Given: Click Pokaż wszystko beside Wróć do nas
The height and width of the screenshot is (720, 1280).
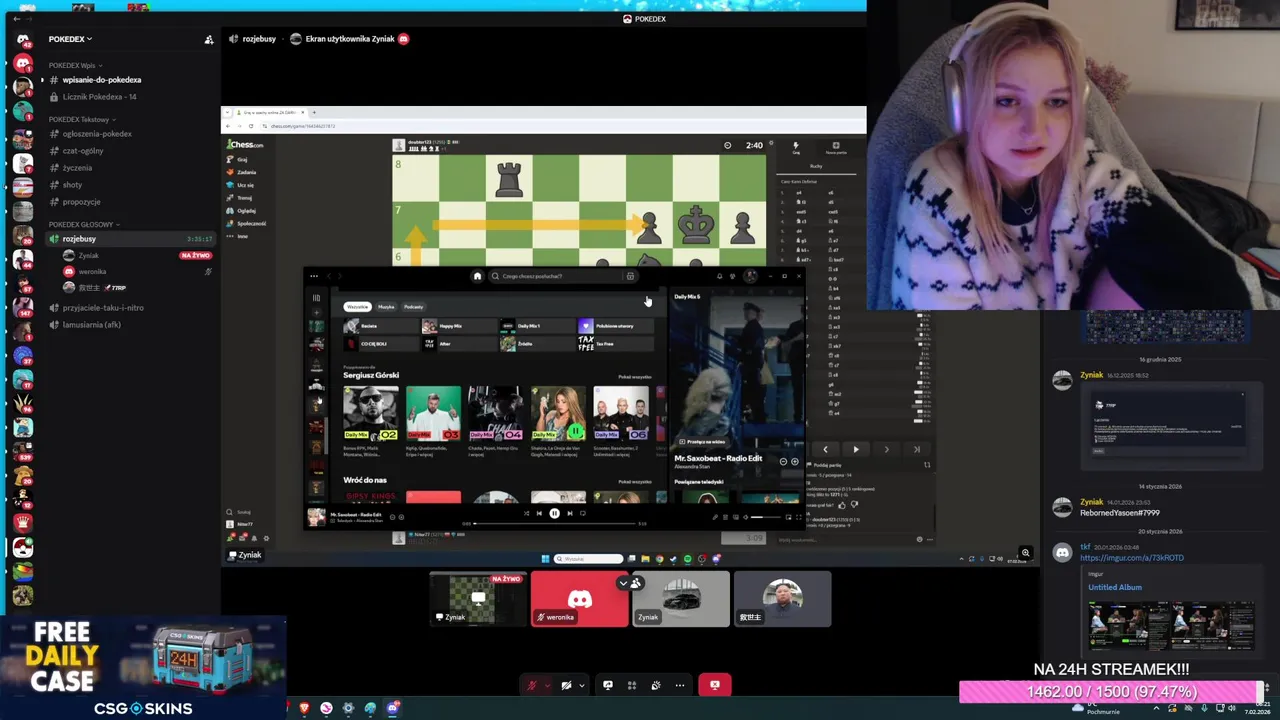Looking at the screenshot, I should point(635,482).
